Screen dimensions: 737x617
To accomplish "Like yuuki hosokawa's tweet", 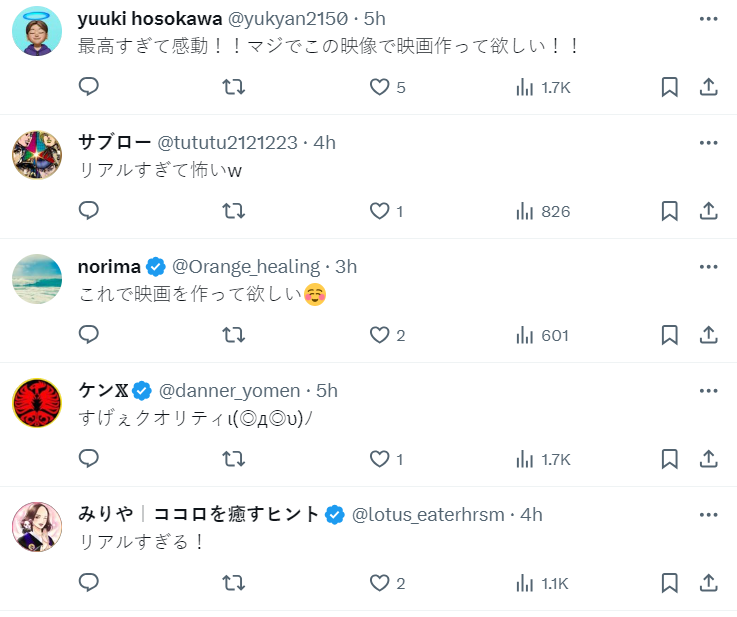I will click(380, 87).
